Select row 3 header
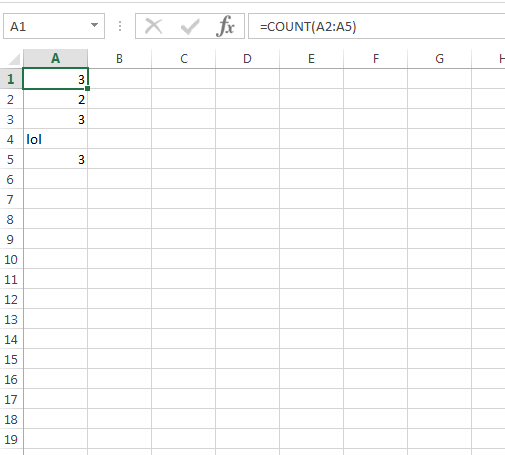The image size is (505, 455). click(11, 119)
